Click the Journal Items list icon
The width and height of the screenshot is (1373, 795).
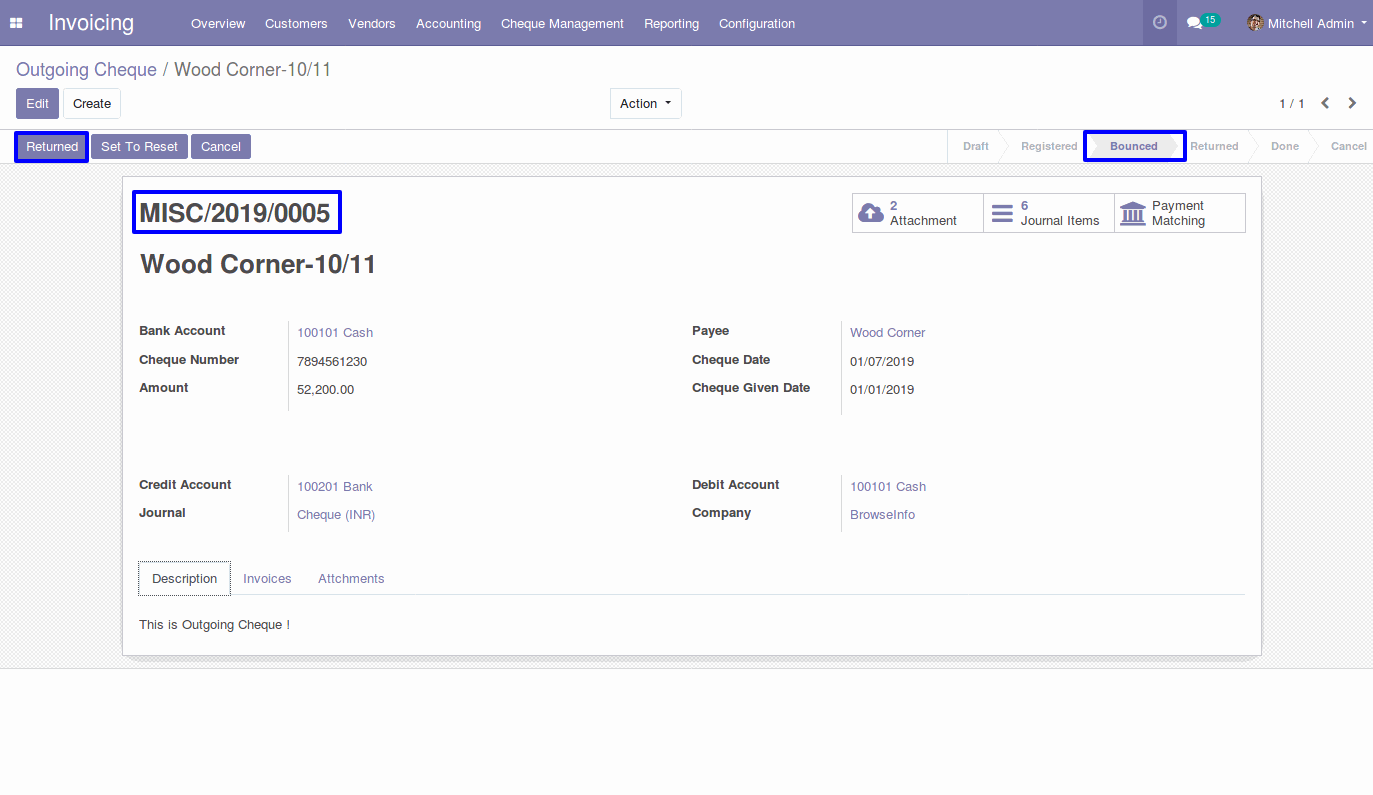(x=1002, y=213)
